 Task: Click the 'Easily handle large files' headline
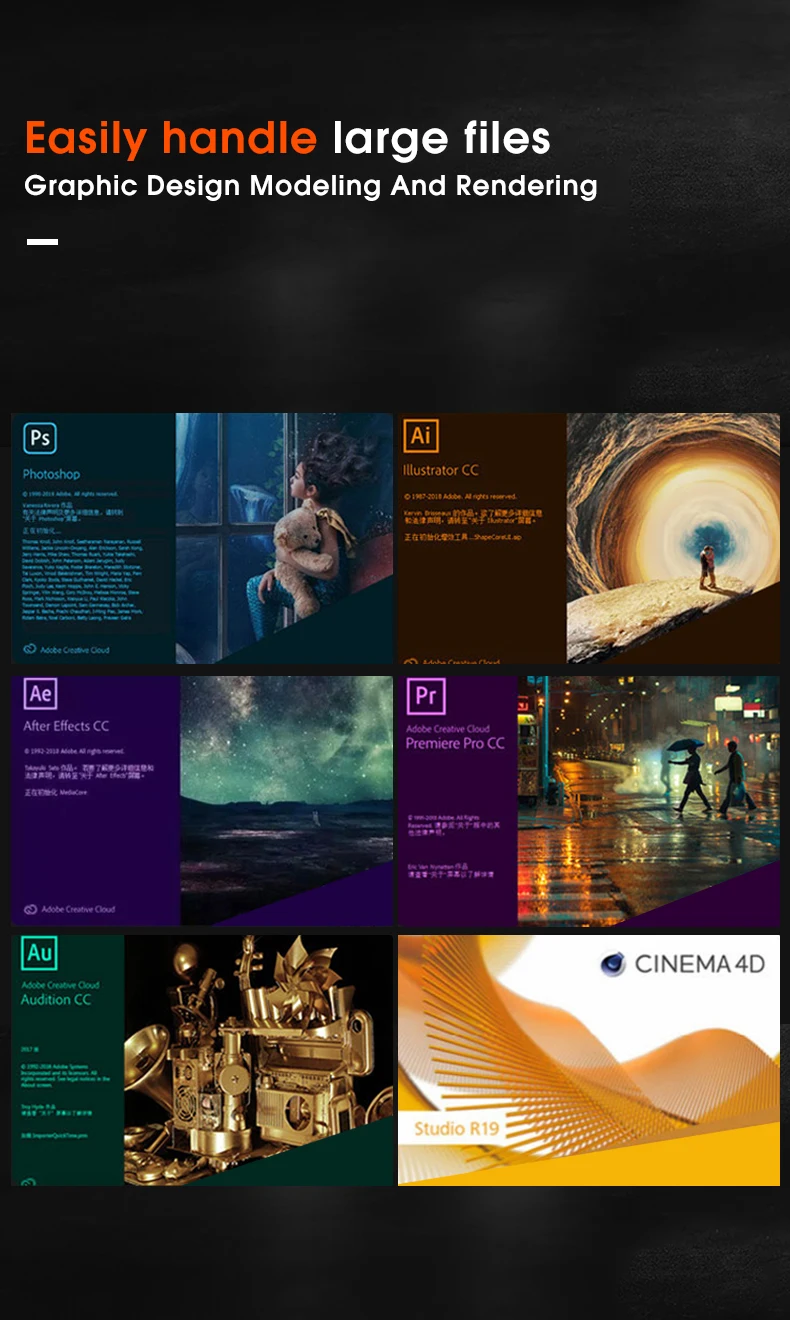tap(288, 139)
